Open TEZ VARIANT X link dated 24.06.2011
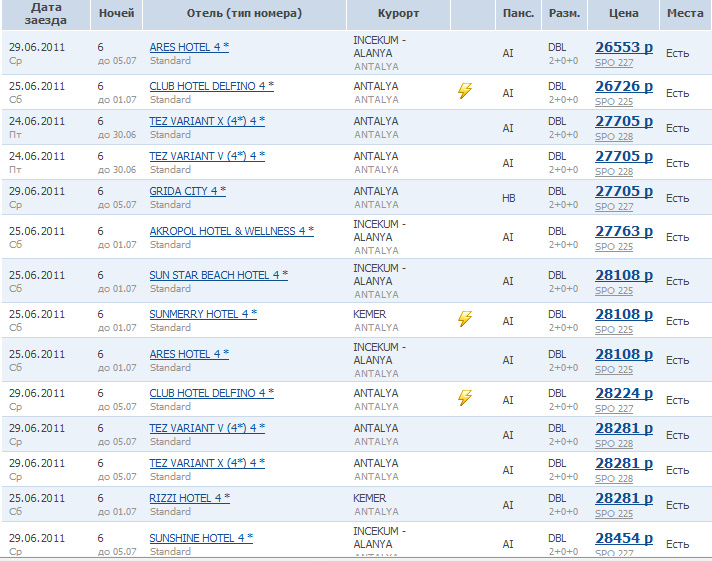Screen dimensions: 712x561 click(x=207, y=121)
